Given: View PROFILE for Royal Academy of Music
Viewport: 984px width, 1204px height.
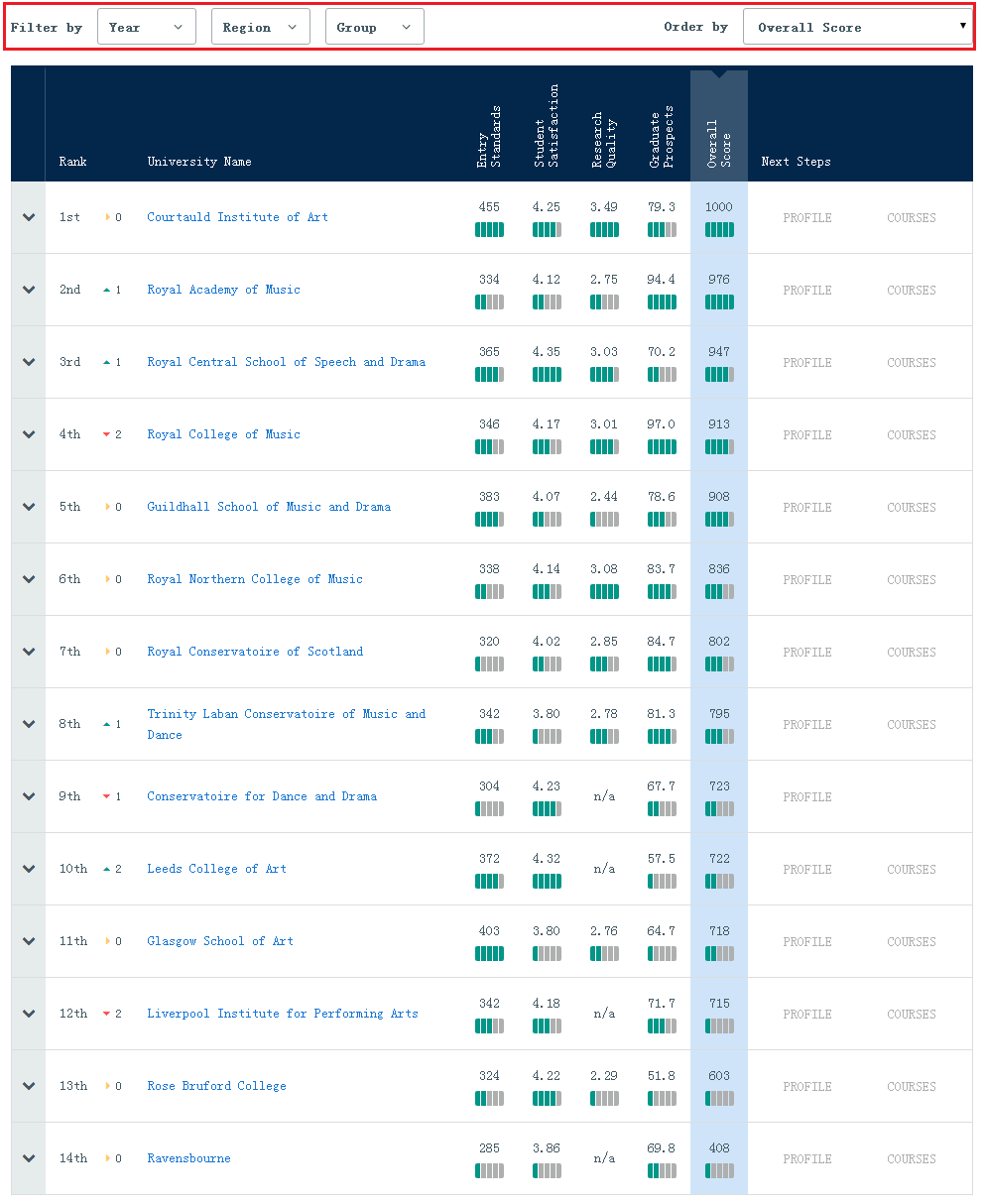Looking at the screenshot, I should pos(807,291).
